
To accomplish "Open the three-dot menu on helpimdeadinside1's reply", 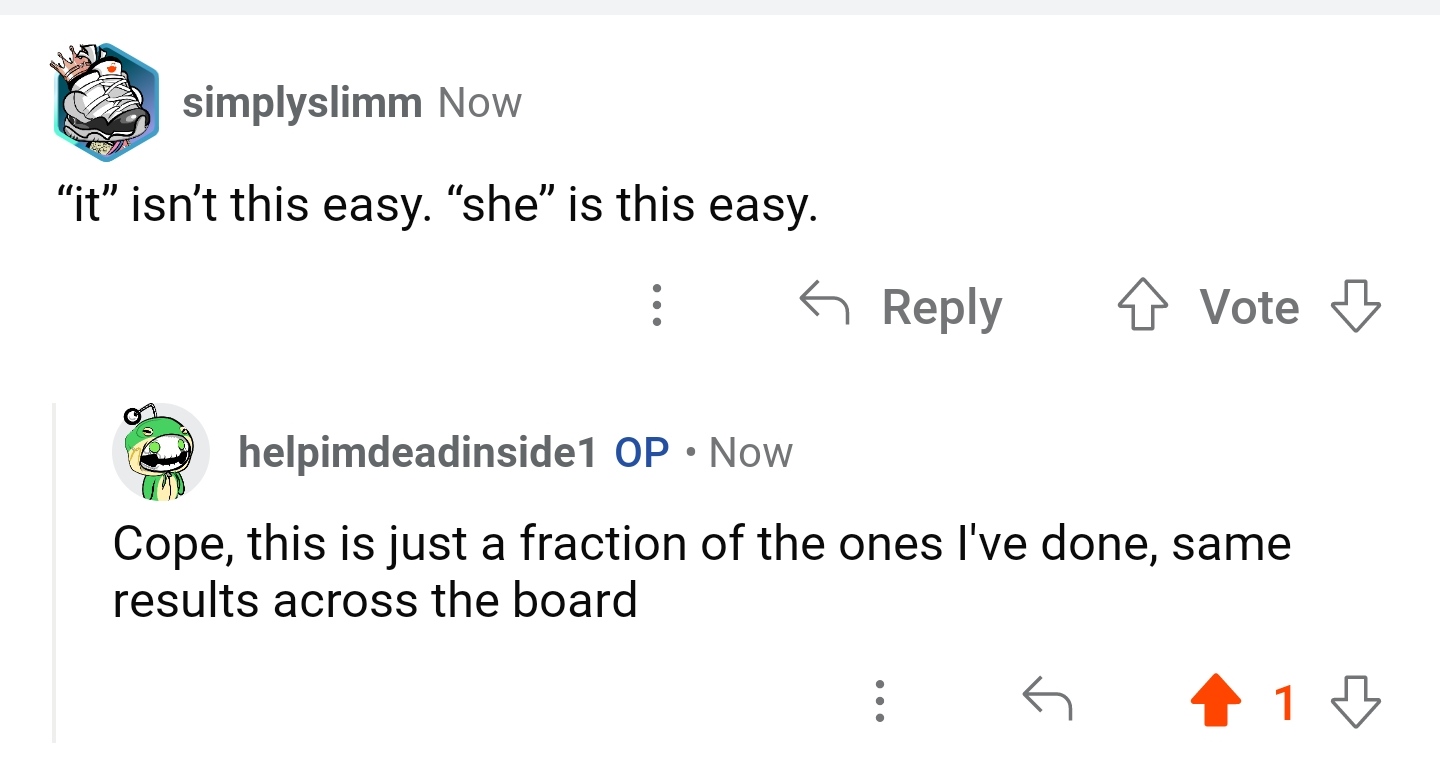I will pos(879,702).
